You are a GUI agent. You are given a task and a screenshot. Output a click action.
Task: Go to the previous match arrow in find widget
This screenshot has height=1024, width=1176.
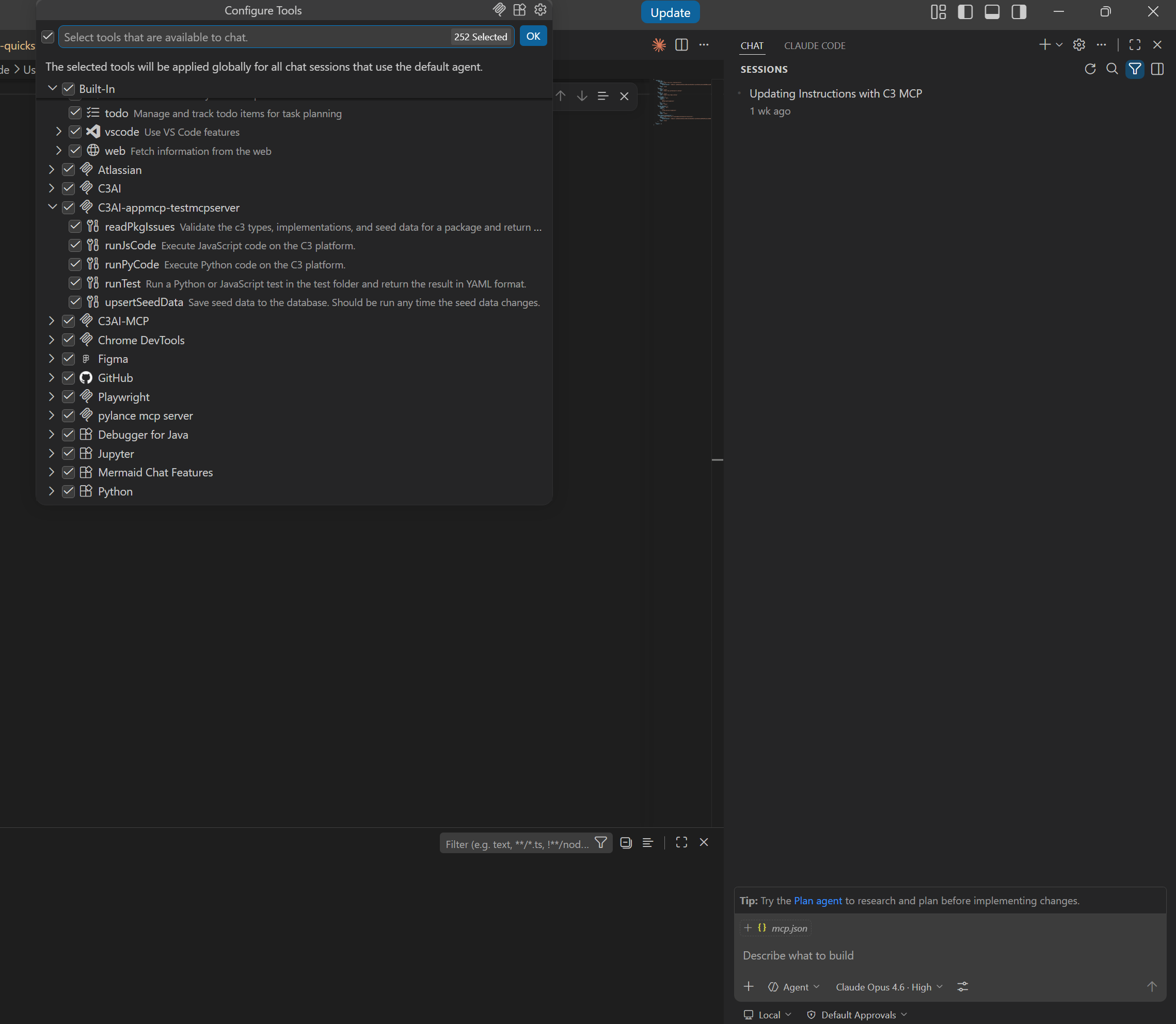pos(561,96)
